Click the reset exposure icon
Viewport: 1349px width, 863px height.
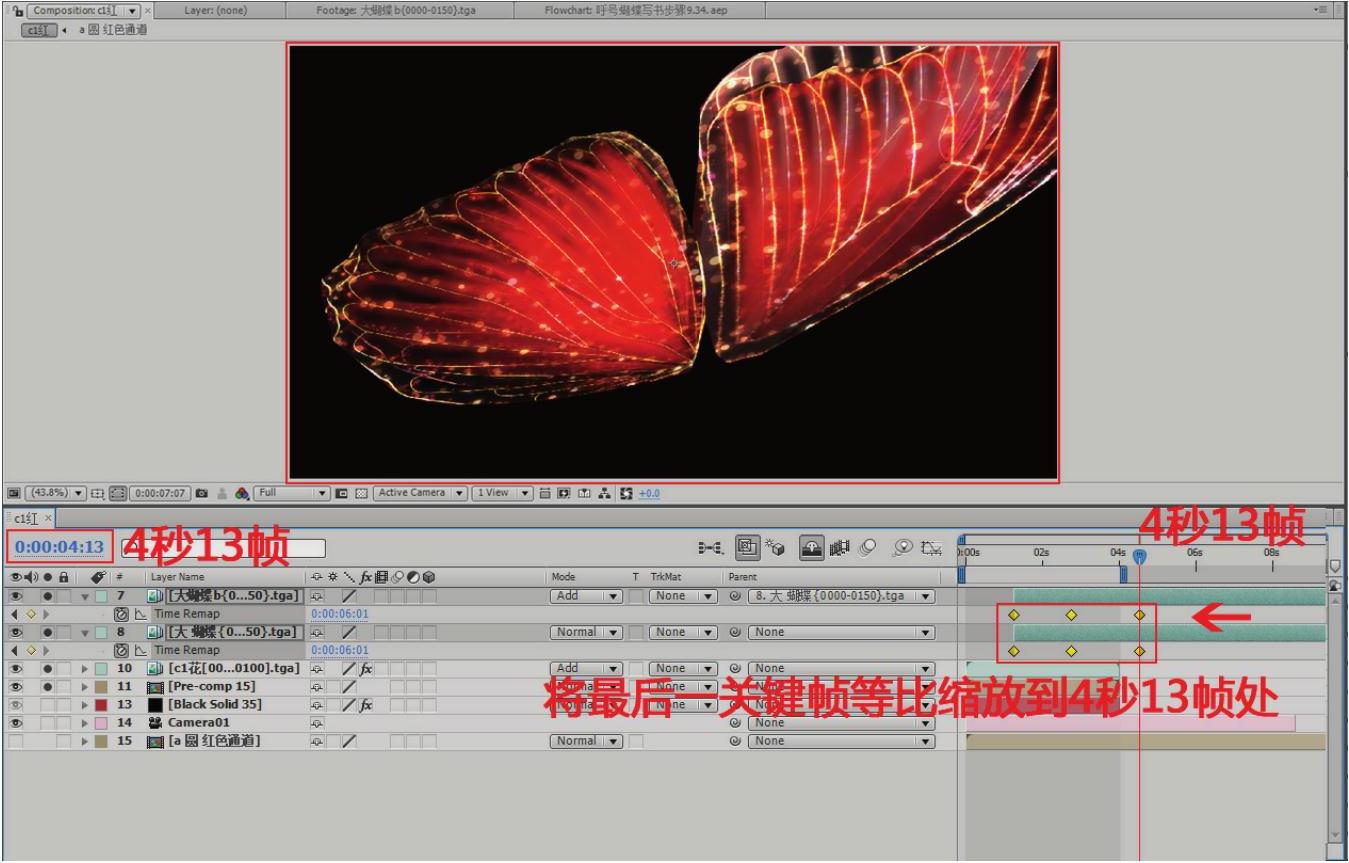point(626,493)
